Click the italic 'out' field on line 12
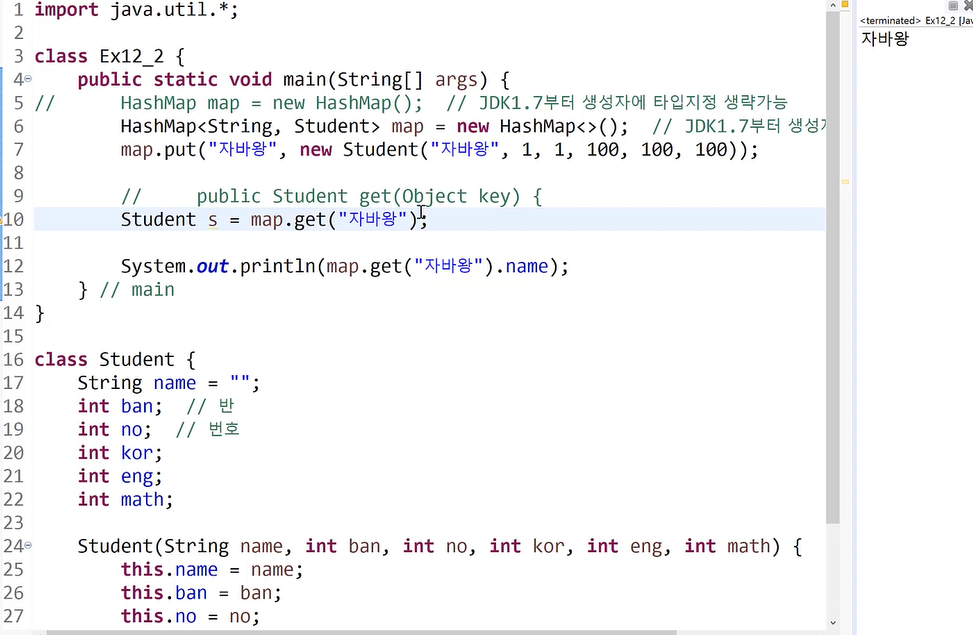 [x=212, y=266]
